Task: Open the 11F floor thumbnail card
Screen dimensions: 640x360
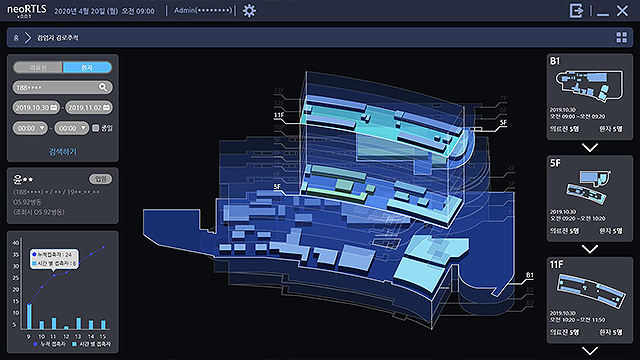Action: pos(589,300)
